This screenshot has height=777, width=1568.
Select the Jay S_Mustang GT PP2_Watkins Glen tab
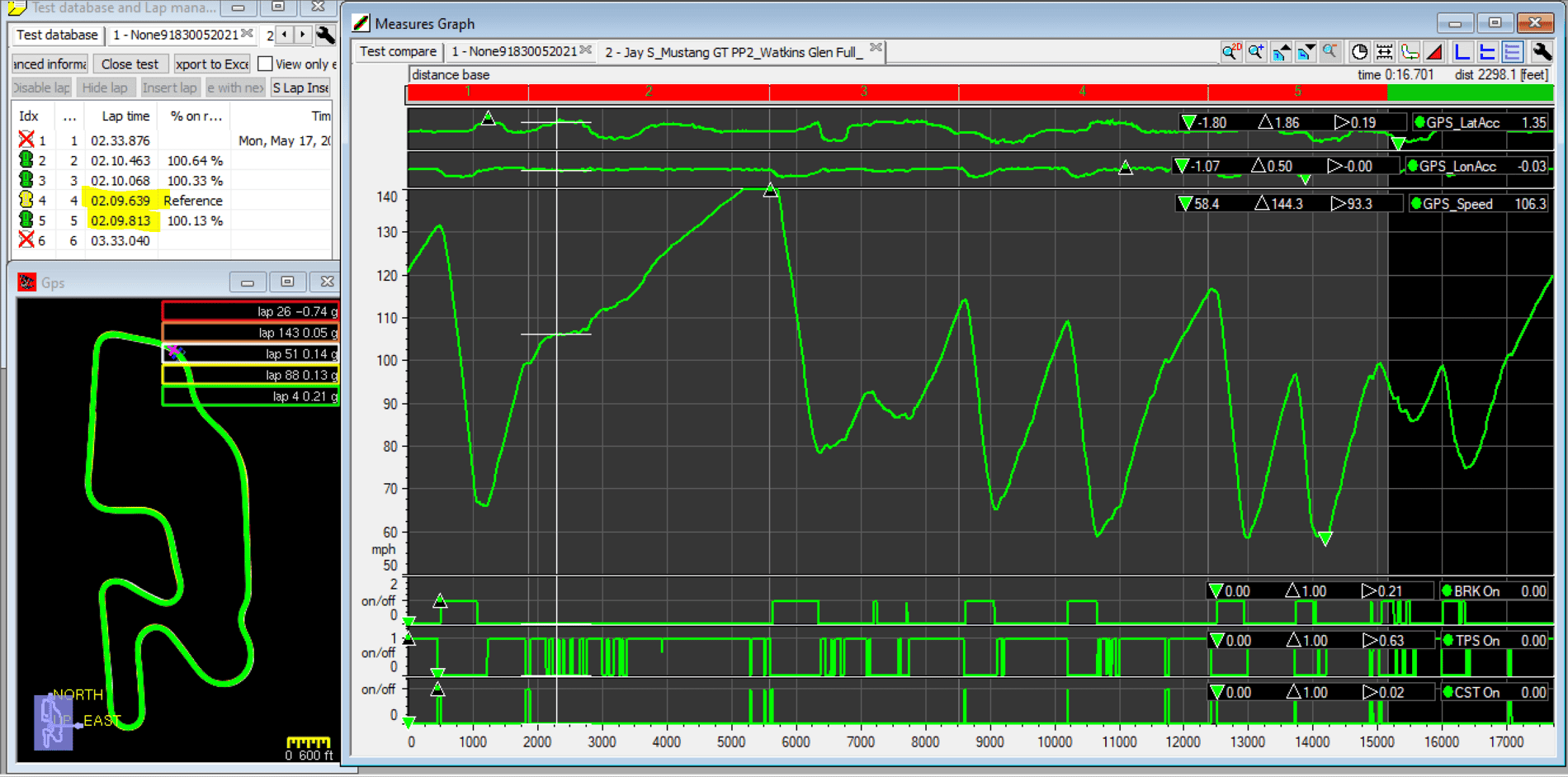pyautogui.click(x=741, y=52)
